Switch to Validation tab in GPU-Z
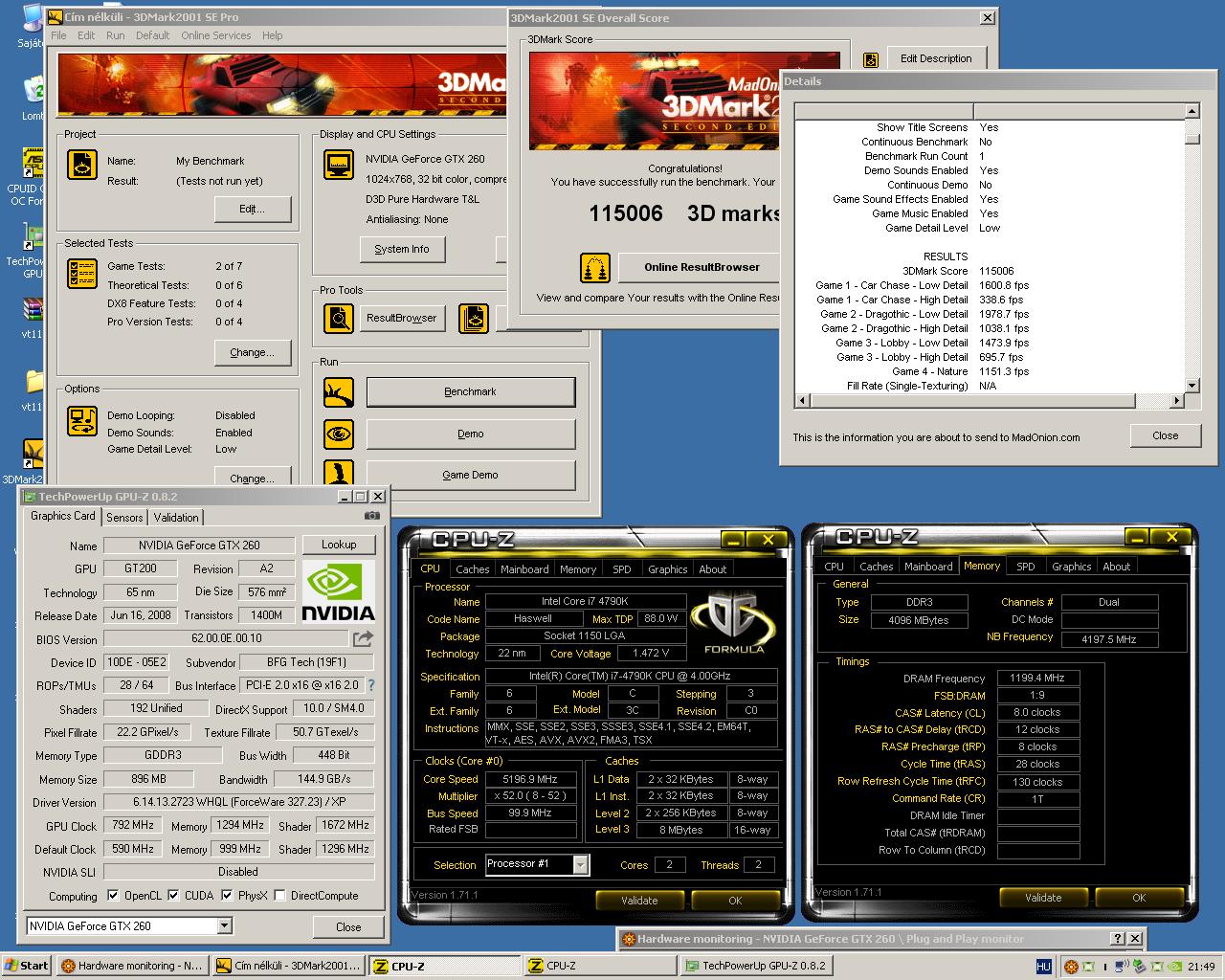 [176, 518]
